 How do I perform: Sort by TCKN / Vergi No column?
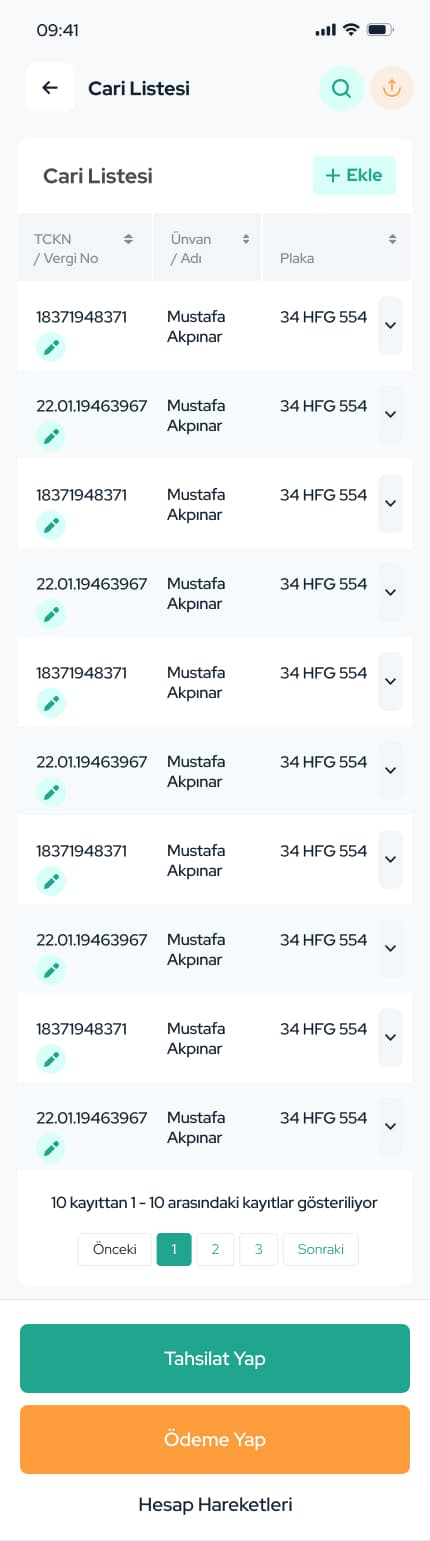coord(128,239)
